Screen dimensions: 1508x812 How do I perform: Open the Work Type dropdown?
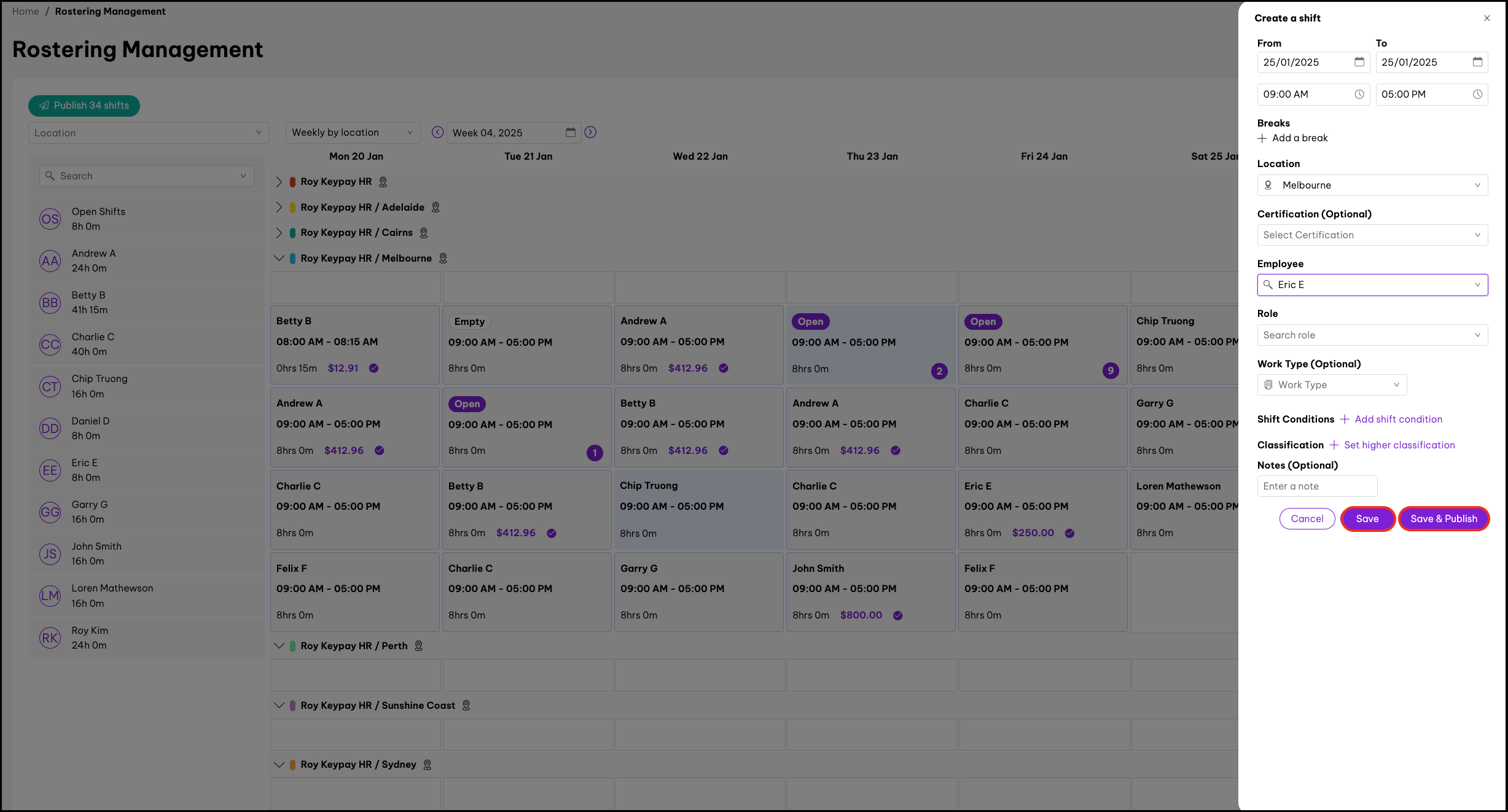pos(1332,385)
